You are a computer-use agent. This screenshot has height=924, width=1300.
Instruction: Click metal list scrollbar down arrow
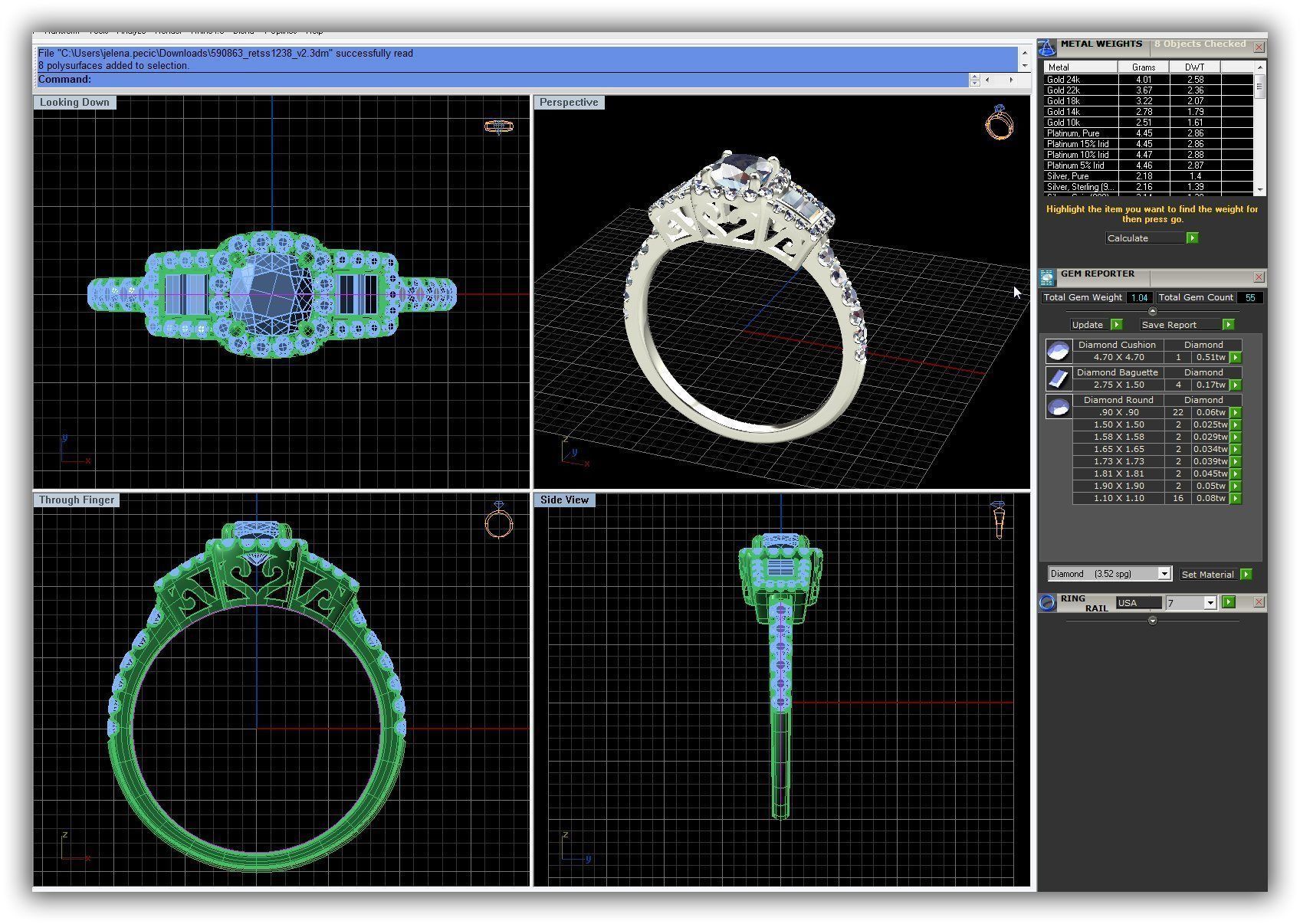pyautogui.click(x=1259, y=189)
